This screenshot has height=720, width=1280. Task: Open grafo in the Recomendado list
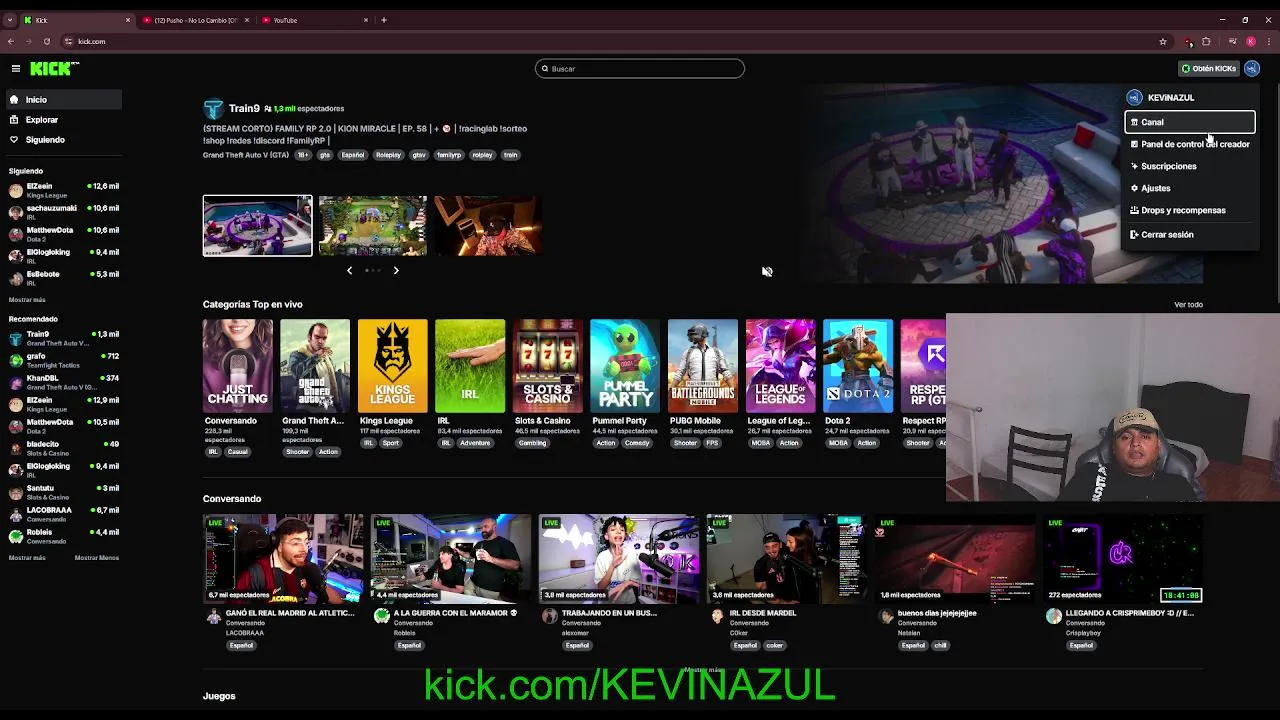(x=62, y=360)
